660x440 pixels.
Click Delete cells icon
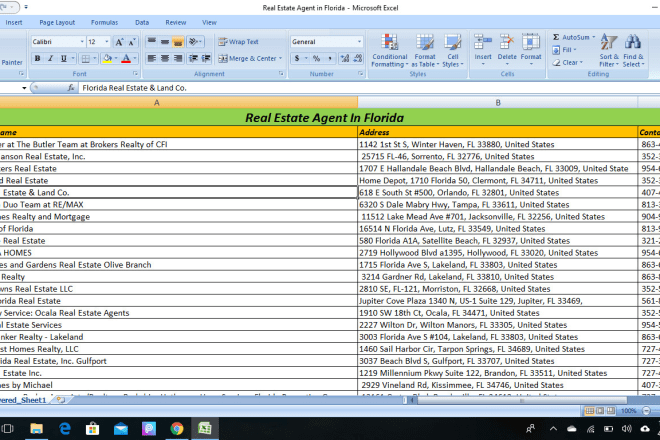507,43
